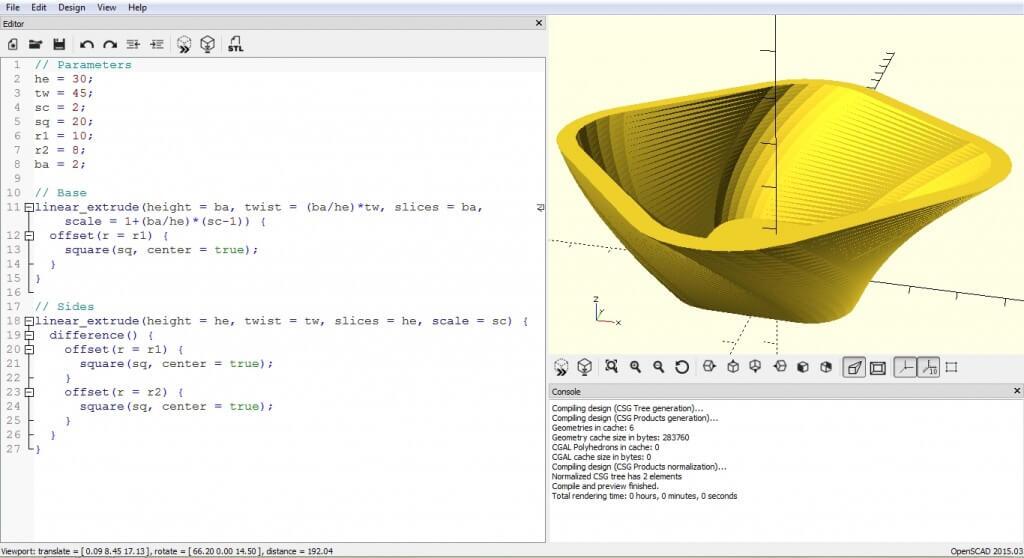The image size is (1024, 558).
Task: Close the Console panel
Action: click(x=1017, y=391)
